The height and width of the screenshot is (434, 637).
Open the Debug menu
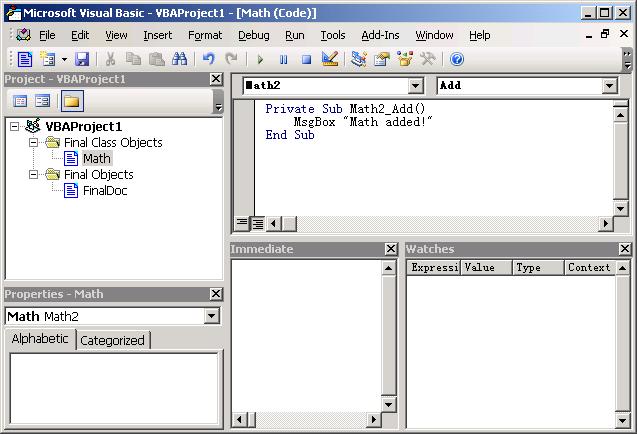point(254,35)
